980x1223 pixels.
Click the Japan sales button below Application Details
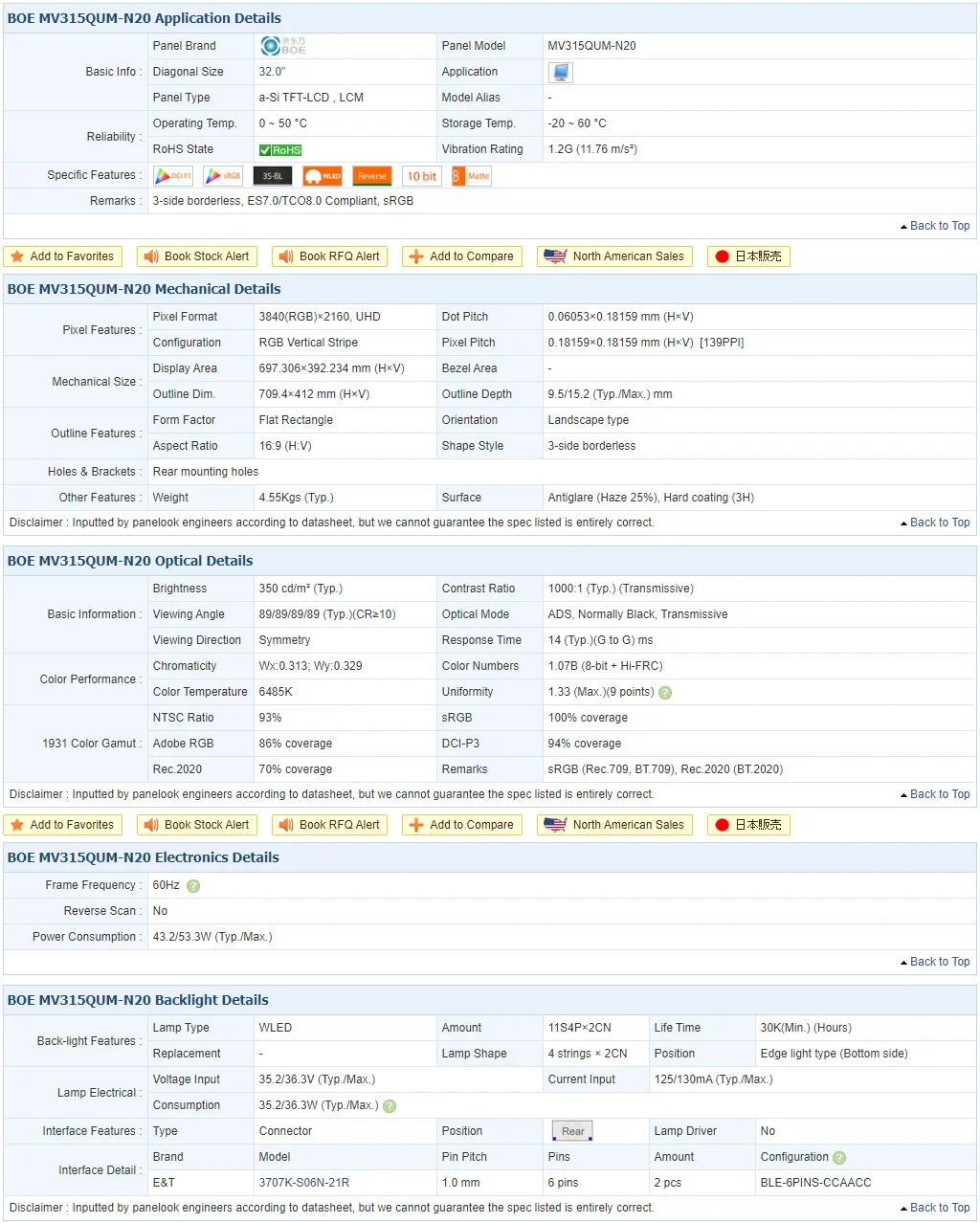[748, 256]
